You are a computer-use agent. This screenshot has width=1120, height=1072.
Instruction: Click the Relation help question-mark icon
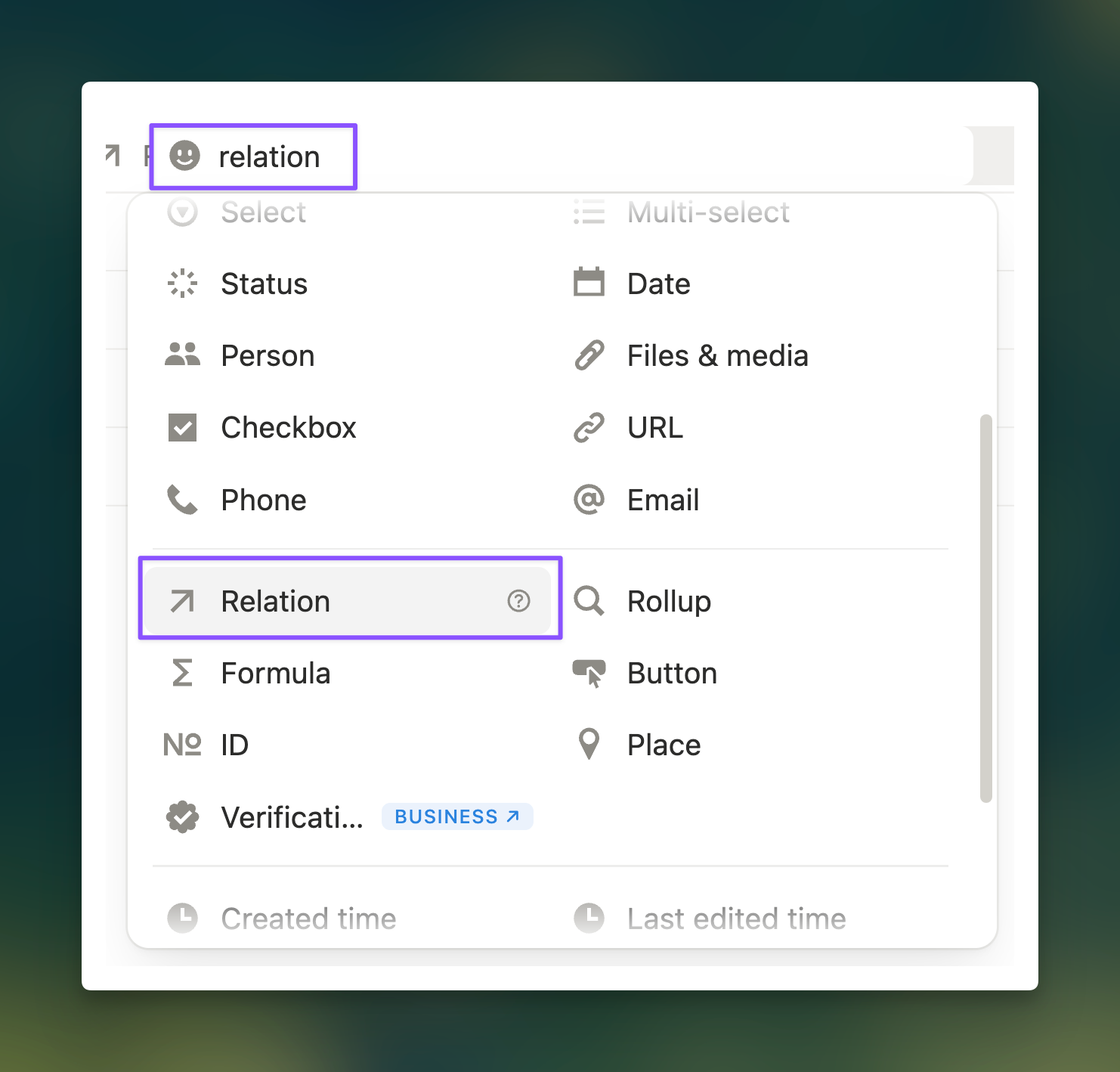coord(518,601)
